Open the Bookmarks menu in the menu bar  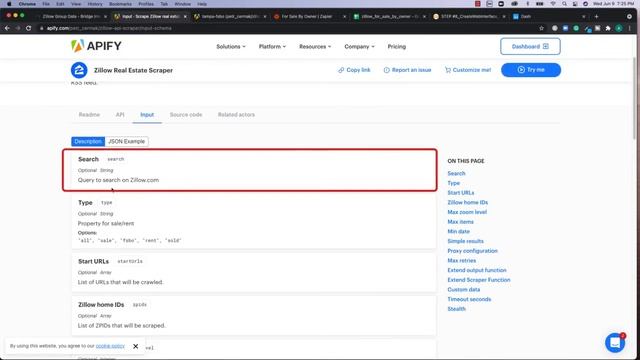tap(120, 4)
